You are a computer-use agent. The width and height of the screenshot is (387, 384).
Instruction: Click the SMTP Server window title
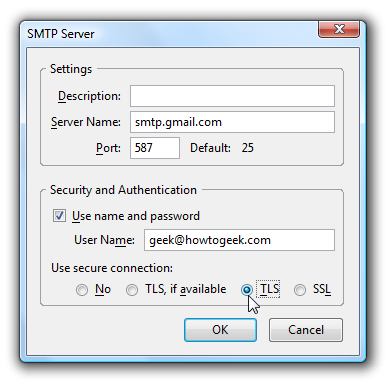tap(61, 34)
